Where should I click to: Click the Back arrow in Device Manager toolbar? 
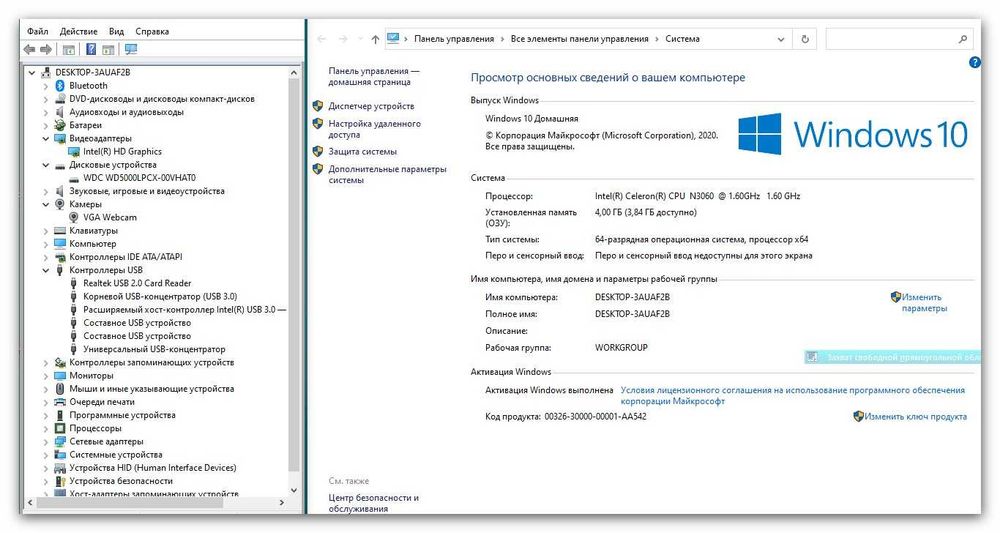(x=29, y=49)
